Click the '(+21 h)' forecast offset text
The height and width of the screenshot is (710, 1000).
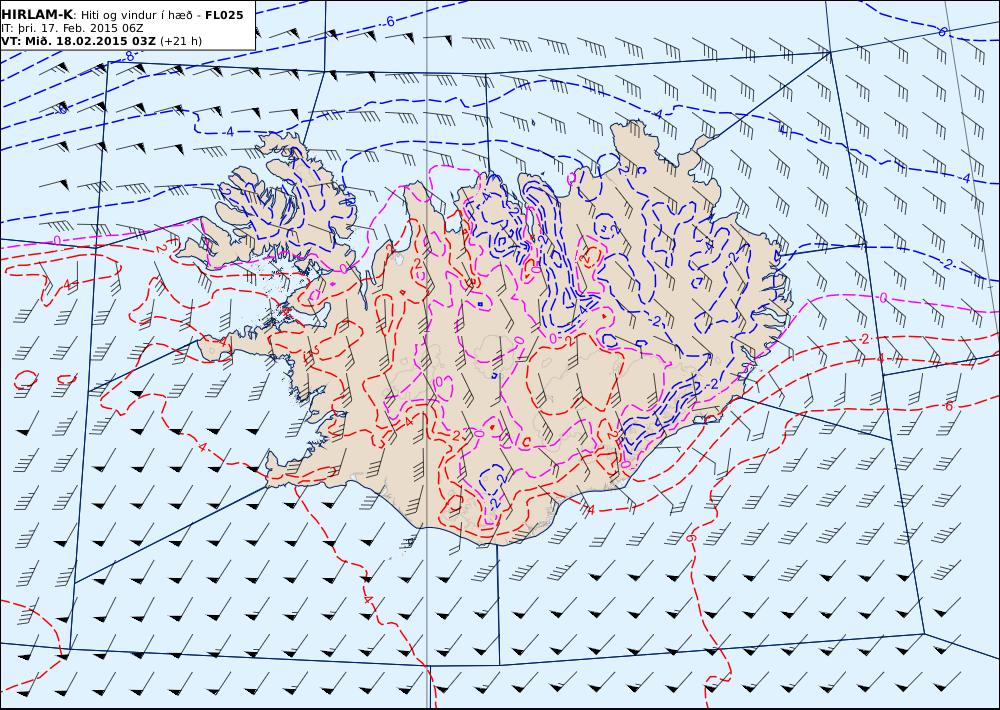pyautogui.click(x=180, y=41)
